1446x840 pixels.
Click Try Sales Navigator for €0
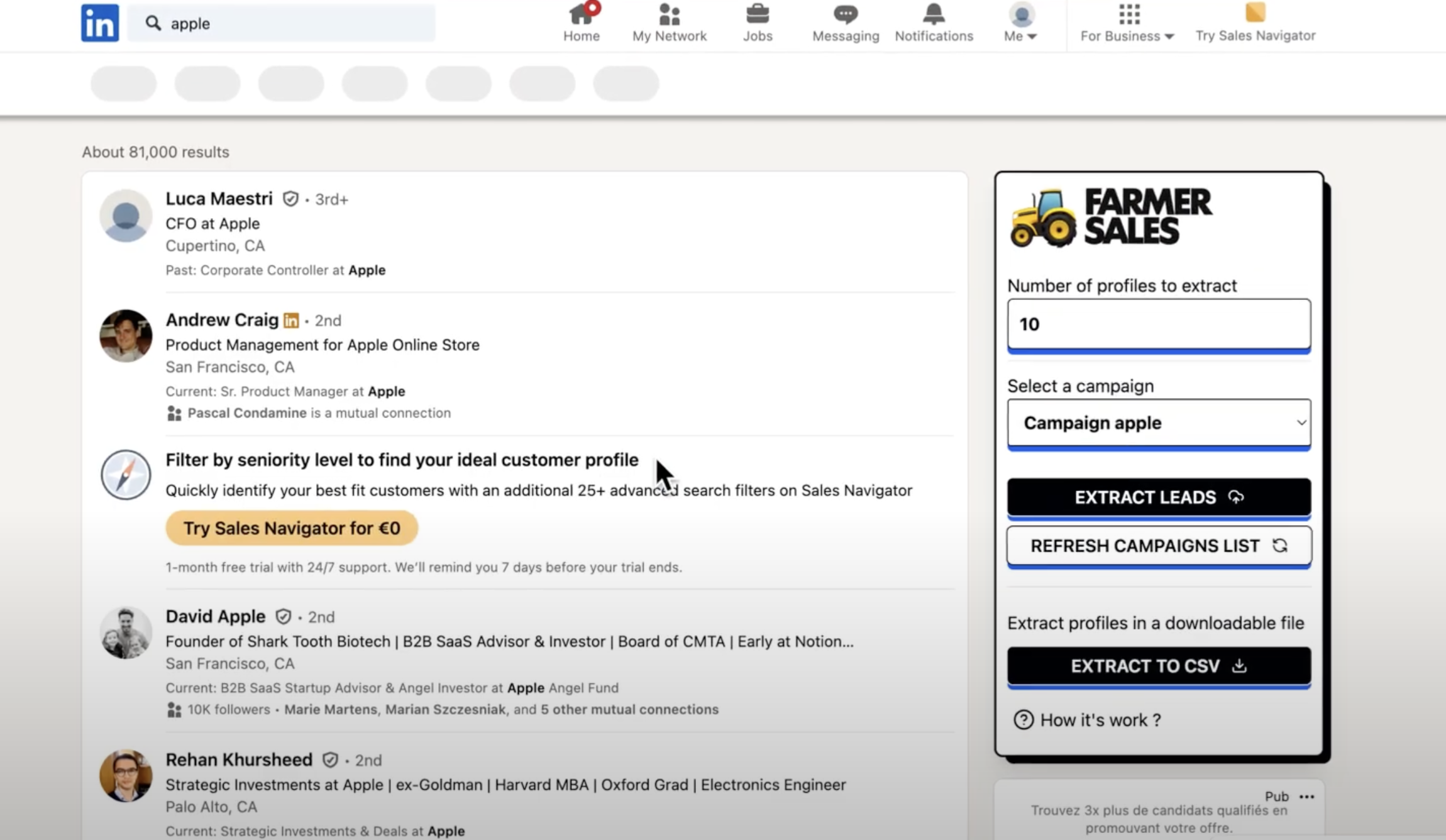[x=292, y=528]
